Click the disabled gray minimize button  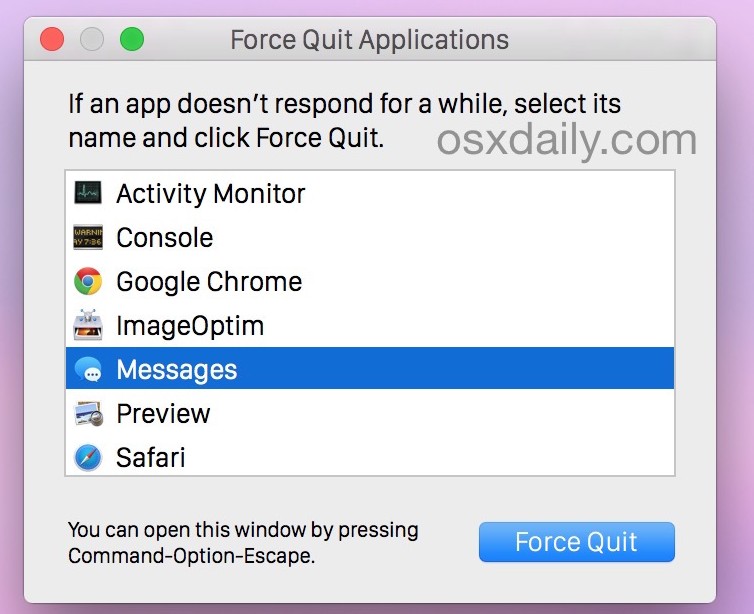point(92,40)
